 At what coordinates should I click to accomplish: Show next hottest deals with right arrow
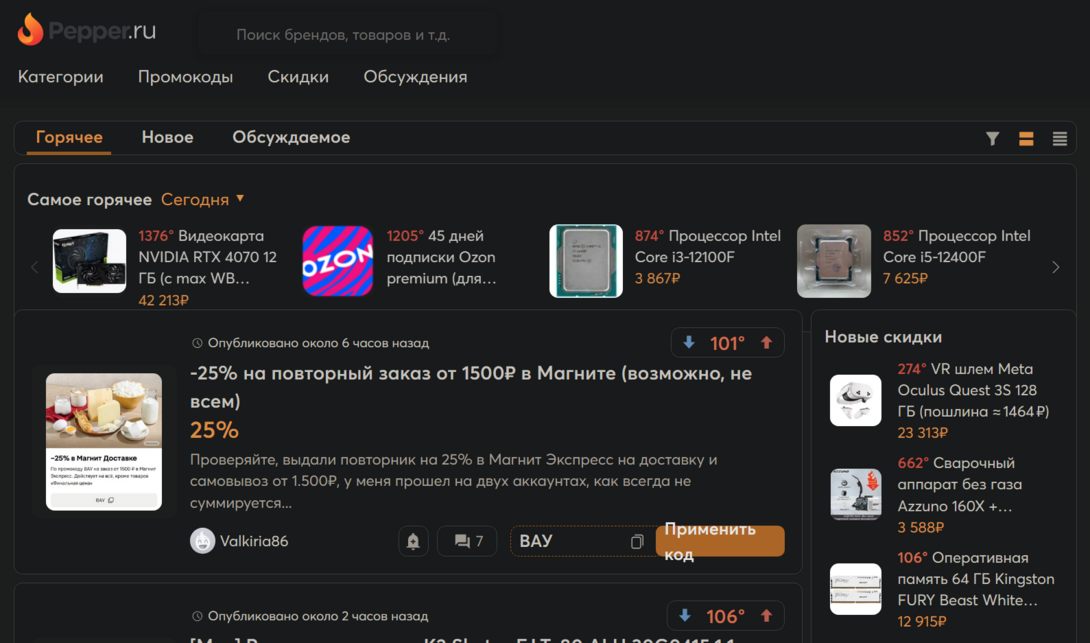click(x=1055, y=267)
